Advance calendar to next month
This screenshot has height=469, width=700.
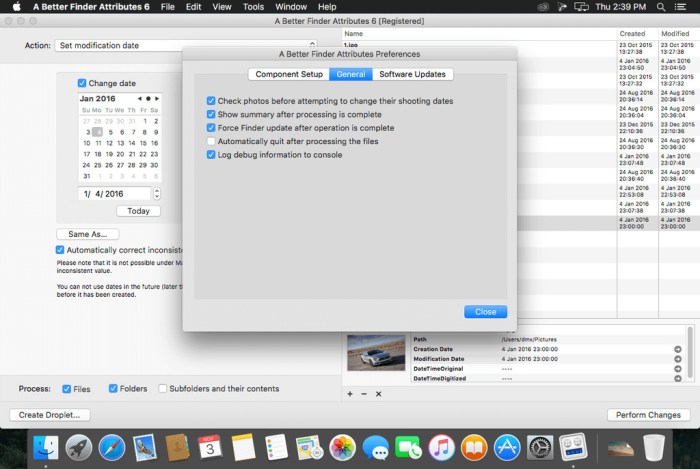tap(156, 99)
